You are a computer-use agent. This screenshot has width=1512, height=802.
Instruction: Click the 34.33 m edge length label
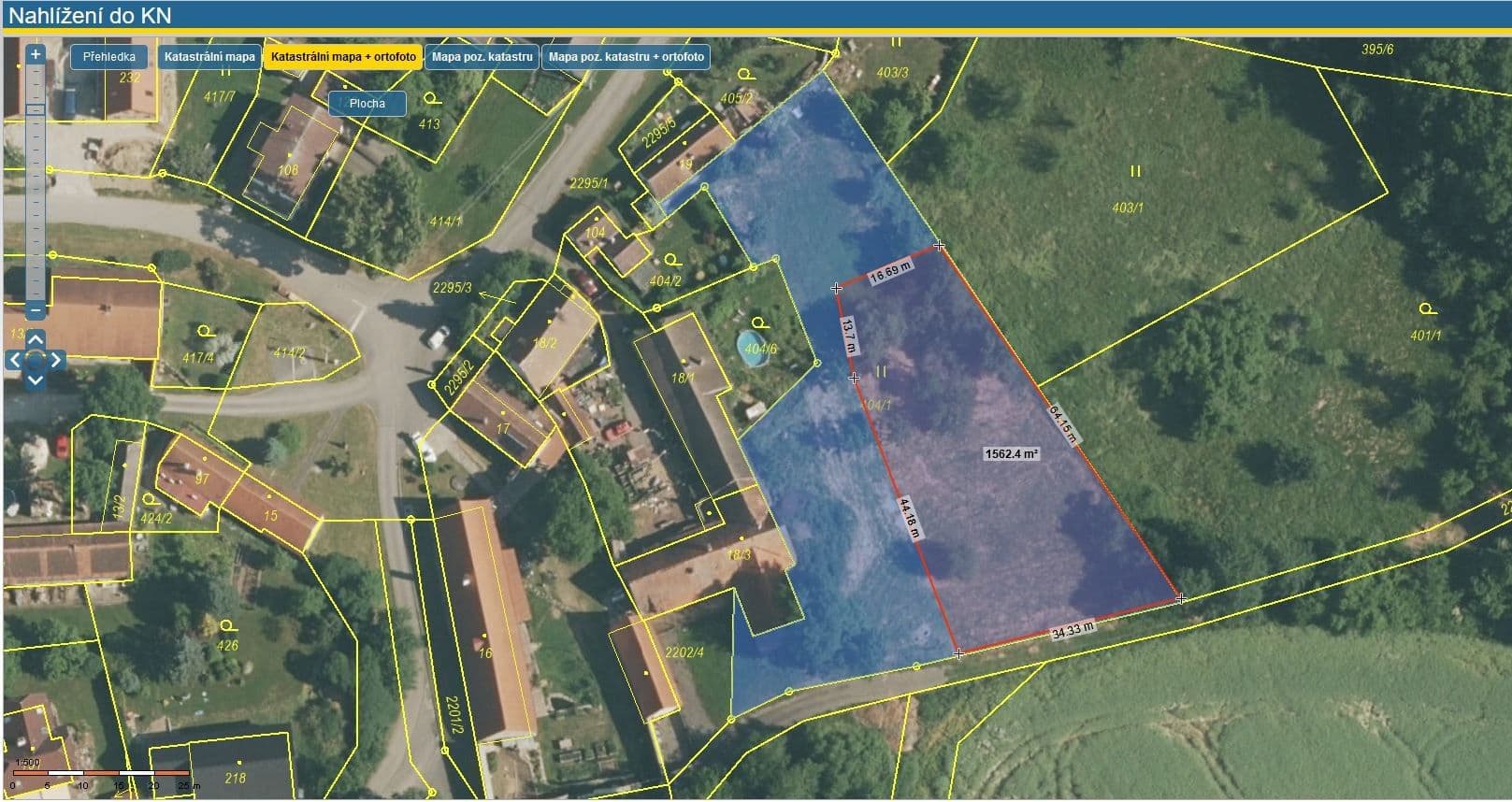point(1073,630)
